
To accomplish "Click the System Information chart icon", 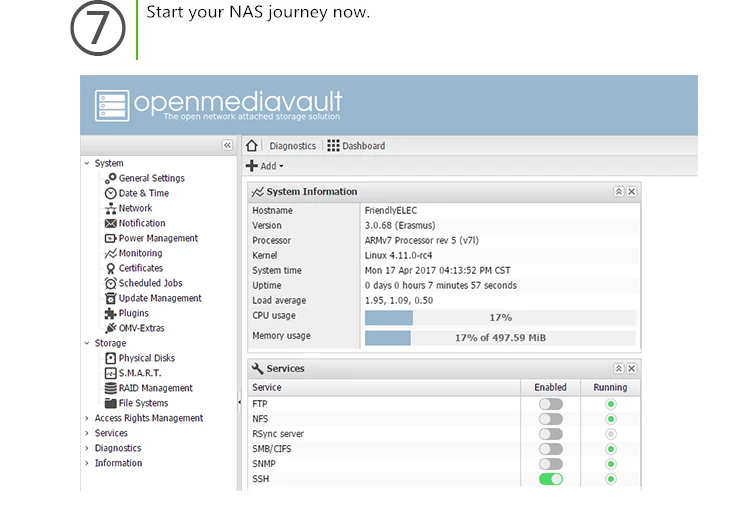I will pos(258,192).
